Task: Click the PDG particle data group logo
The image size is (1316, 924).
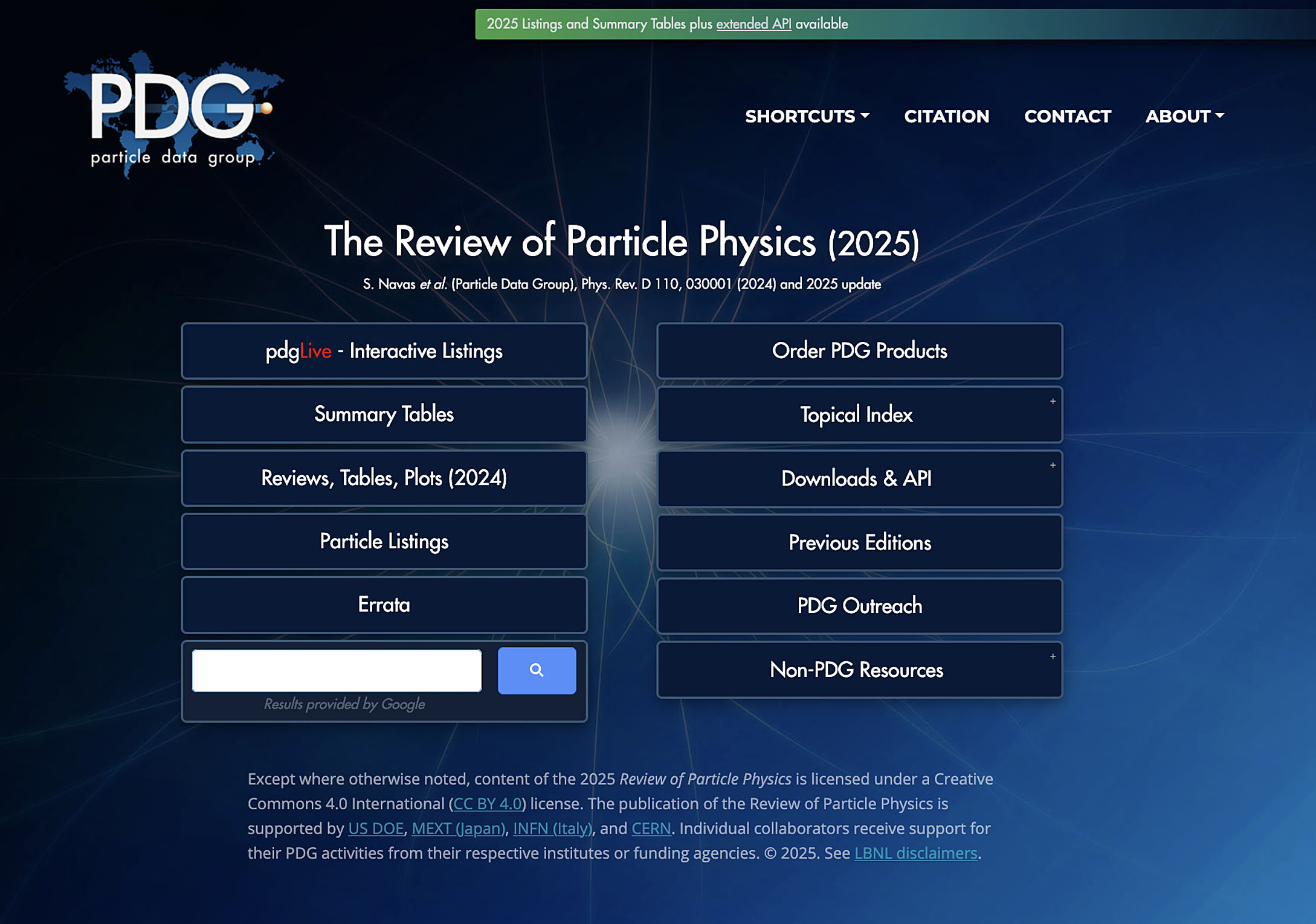Action: 173,115
